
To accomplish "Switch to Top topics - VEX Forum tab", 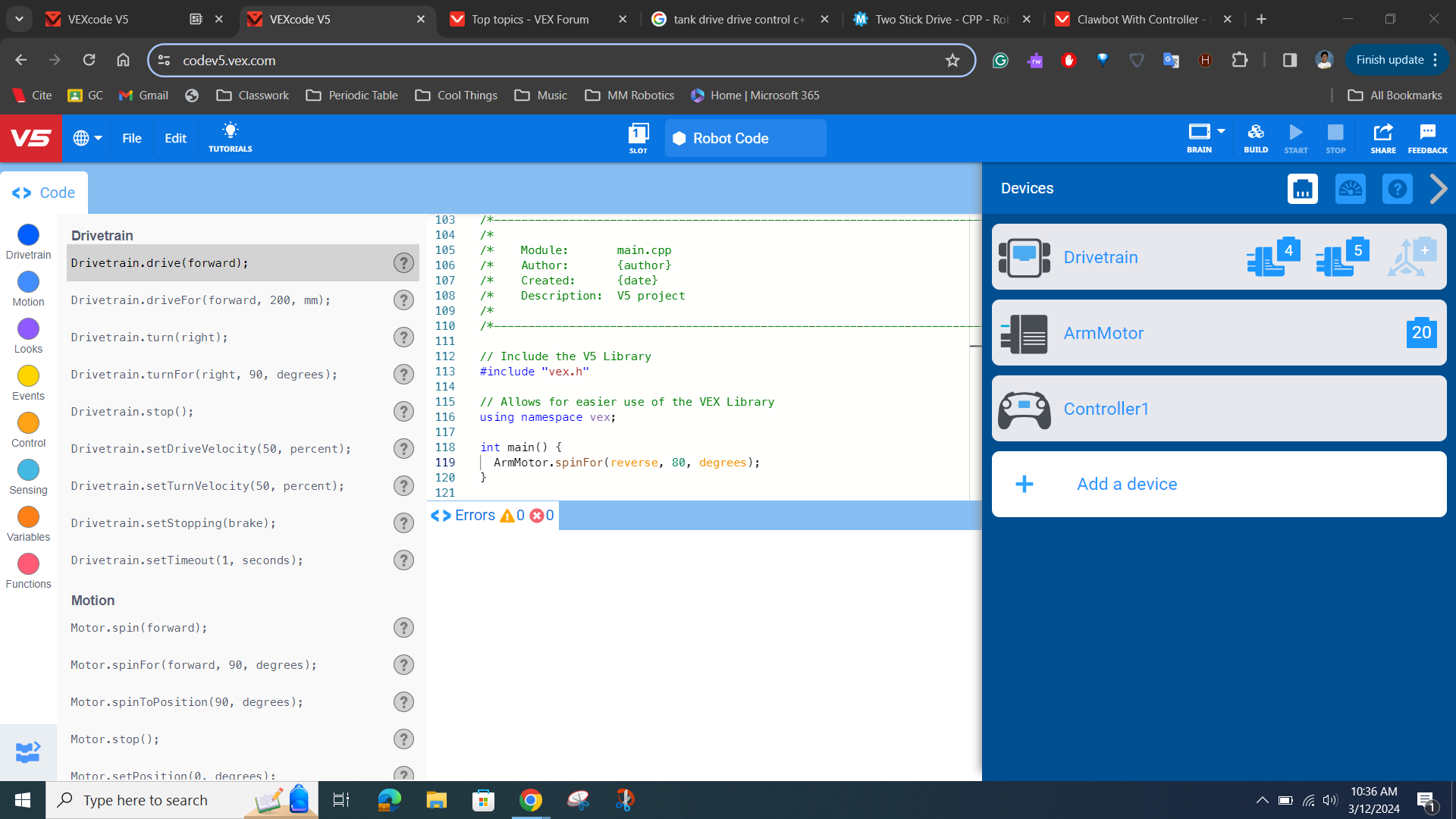I will pyautogui.click(x=538, y=19).
